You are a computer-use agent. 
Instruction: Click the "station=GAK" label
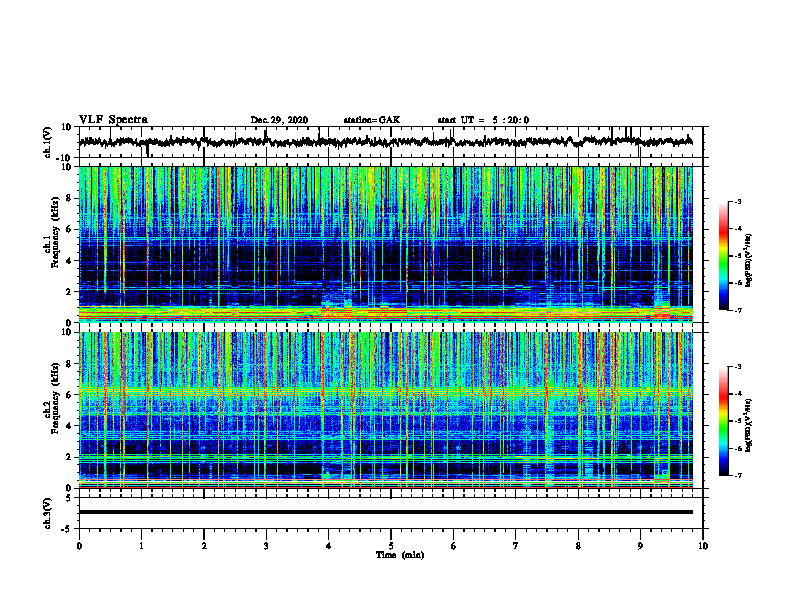tap(372, 120)
